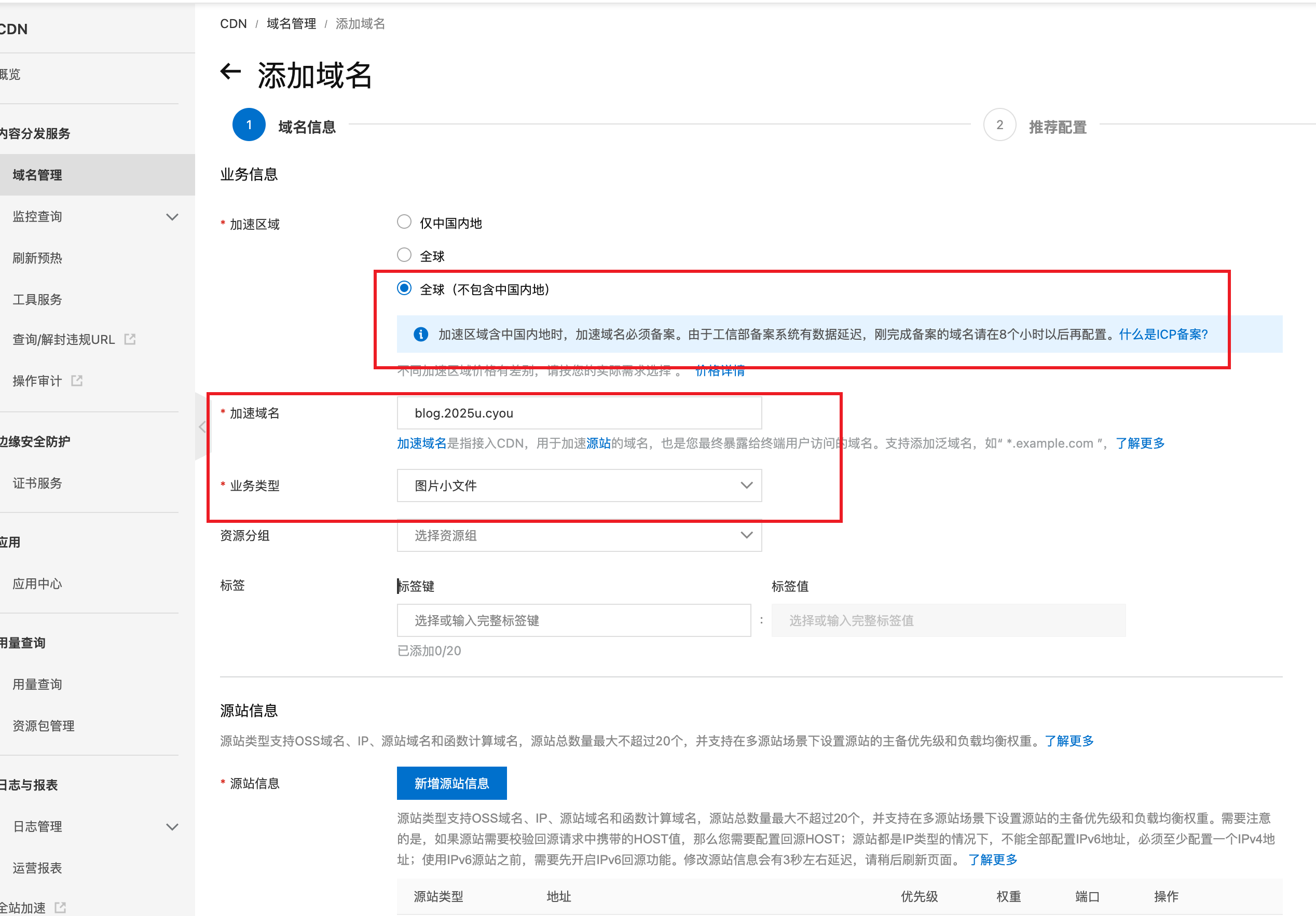Viewport: 1316px width, 916px height.
Task: Select 全球（不包含中国内地）option
Action: [x=404, y=288]
